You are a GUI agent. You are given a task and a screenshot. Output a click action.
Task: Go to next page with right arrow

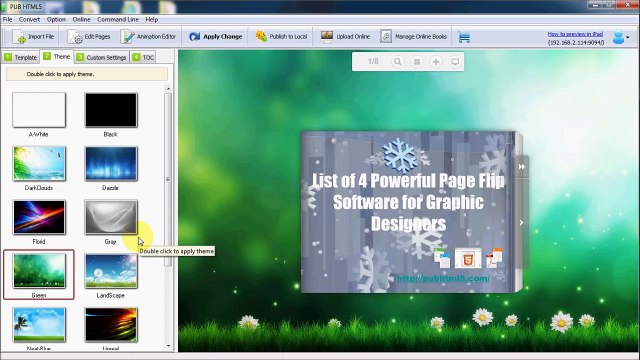[521, 222]
